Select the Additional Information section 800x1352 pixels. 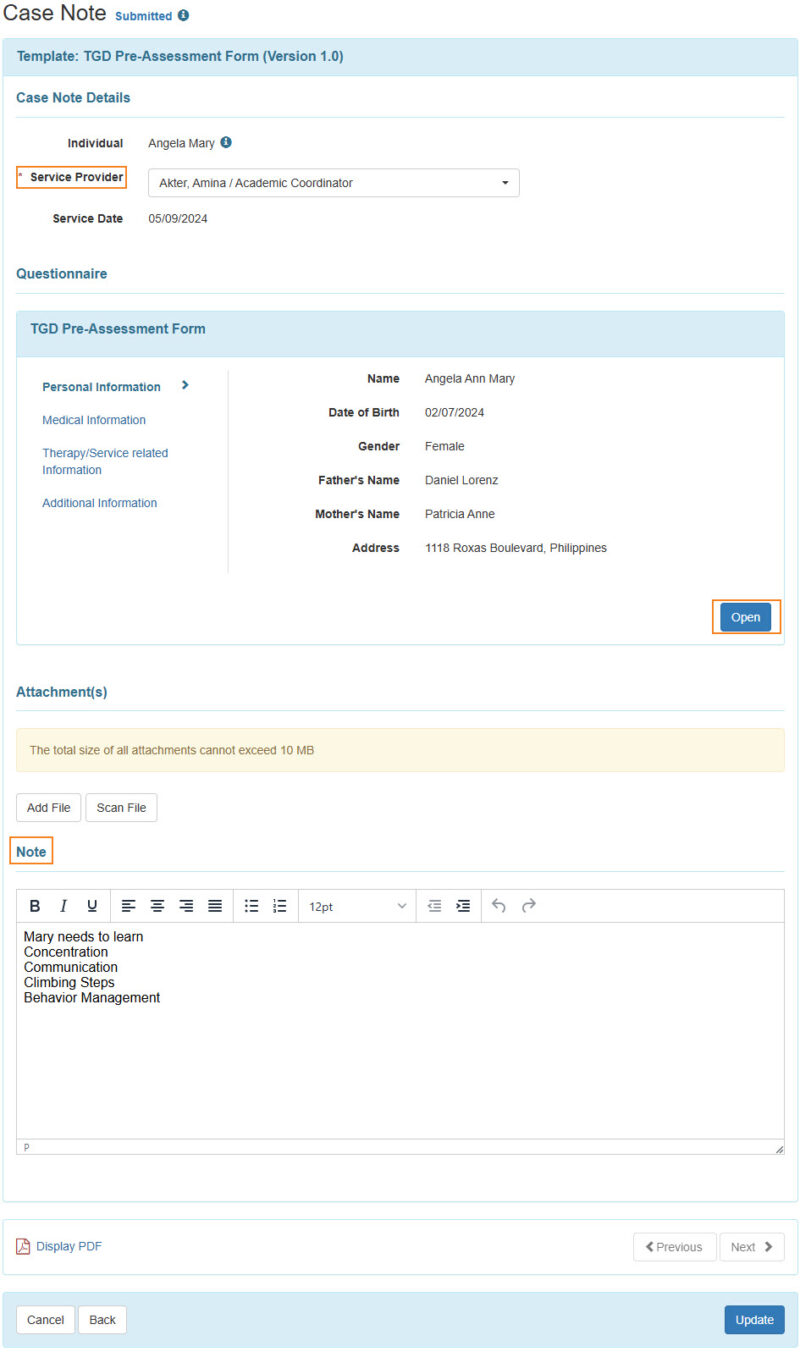99,503
